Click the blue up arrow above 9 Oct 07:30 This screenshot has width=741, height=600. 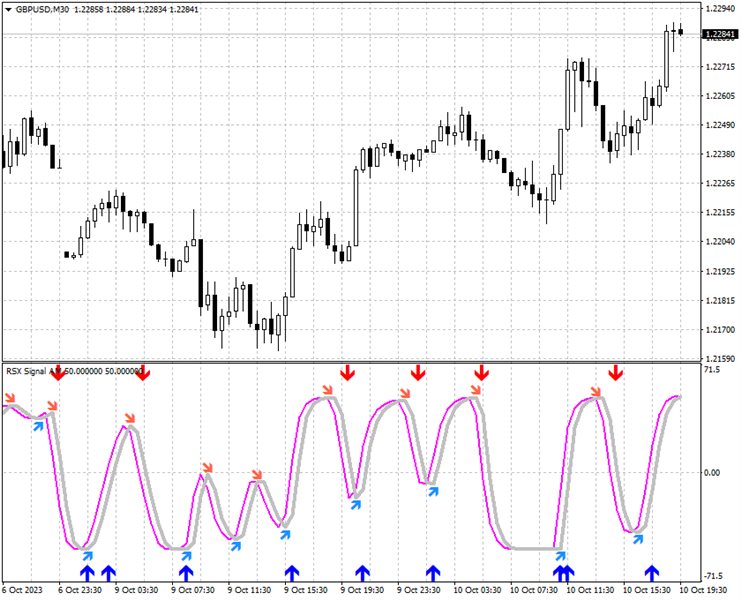pos(186,573)
